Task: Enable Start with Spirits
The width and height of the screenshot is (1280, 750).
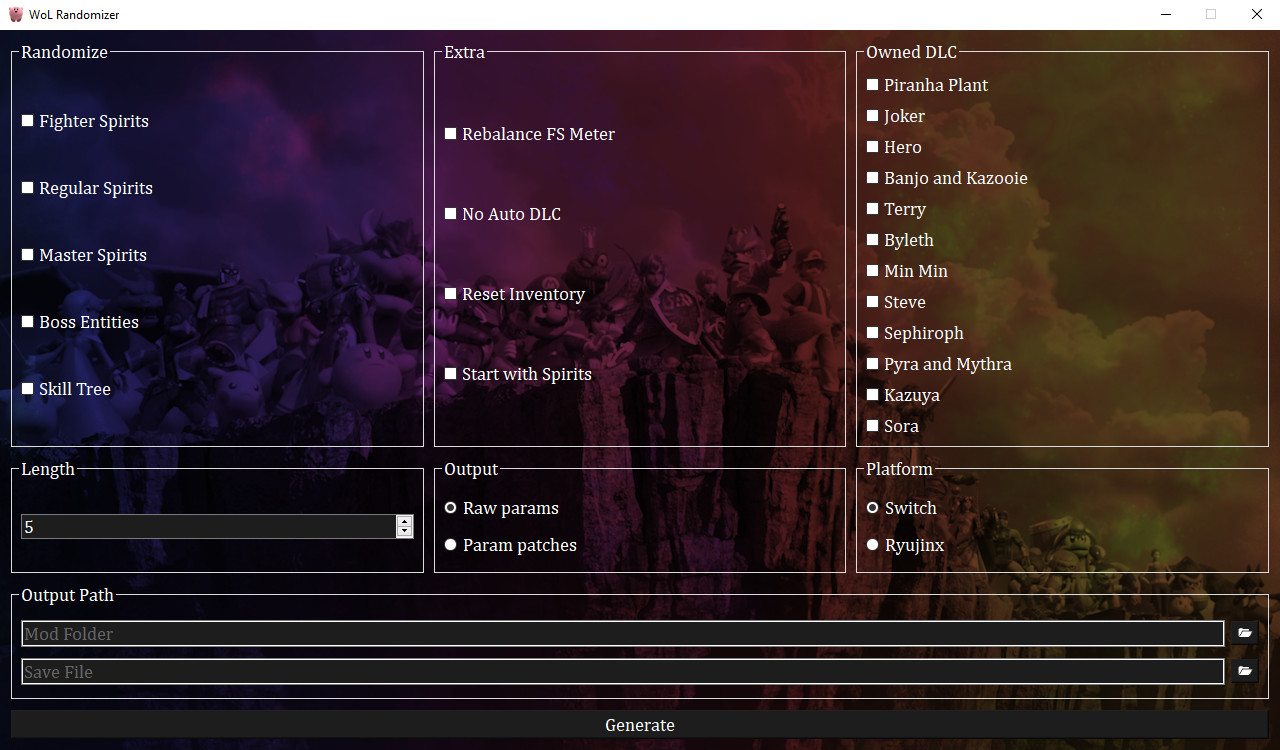Action: coord(451,374)
